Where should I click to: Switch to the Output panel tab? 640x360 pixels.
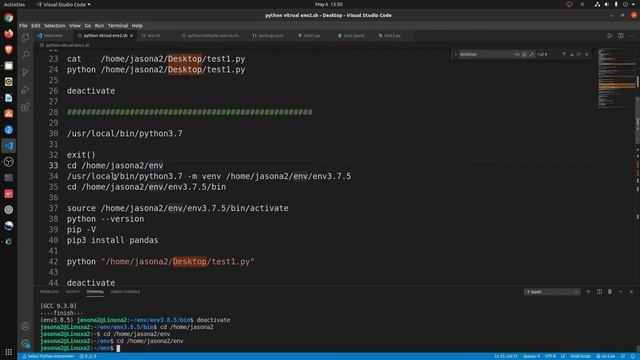pos(73,292)
